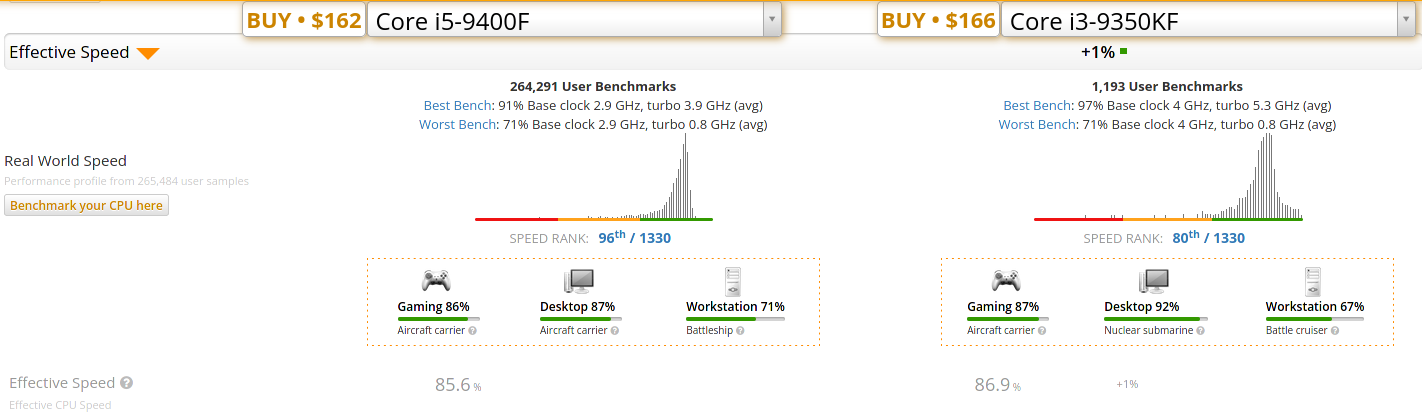Click the +1% green indicator in header row

click(x=1104, y=52)
